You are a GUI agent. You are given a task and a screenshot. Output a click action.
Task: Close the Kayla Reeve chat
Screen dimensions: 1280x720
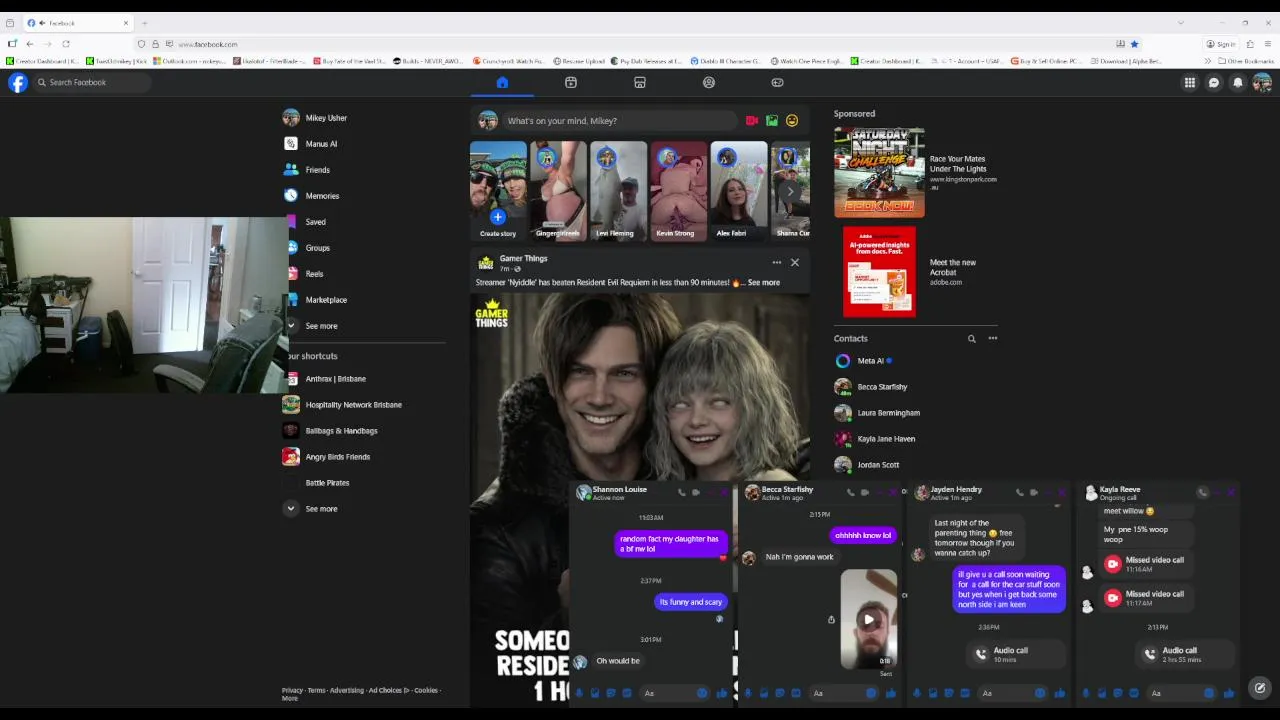coord(1232,492)
